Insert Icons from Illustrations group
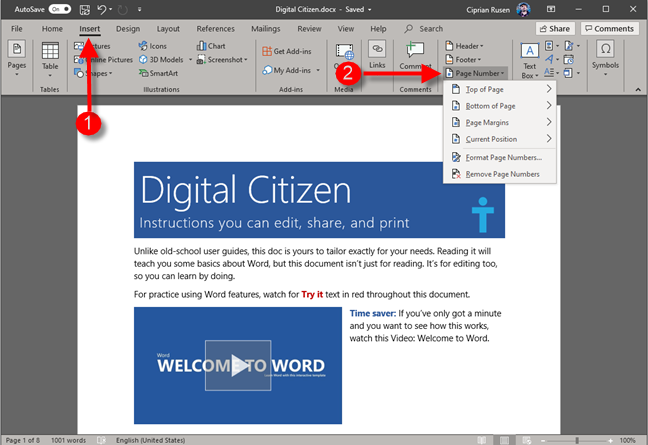648x445 pixels. pyautogui.click(x=152, y=46)
